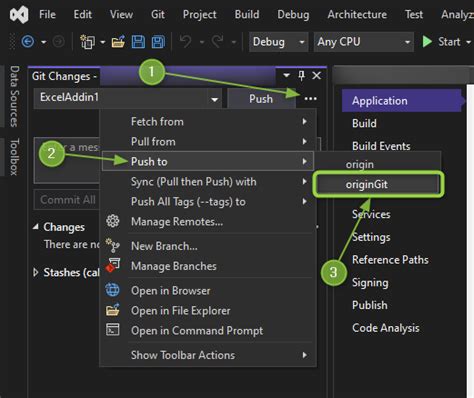
Task: Open the Undo history dropdown arrow
Action: pyautogui.click(x=202, y=42)
